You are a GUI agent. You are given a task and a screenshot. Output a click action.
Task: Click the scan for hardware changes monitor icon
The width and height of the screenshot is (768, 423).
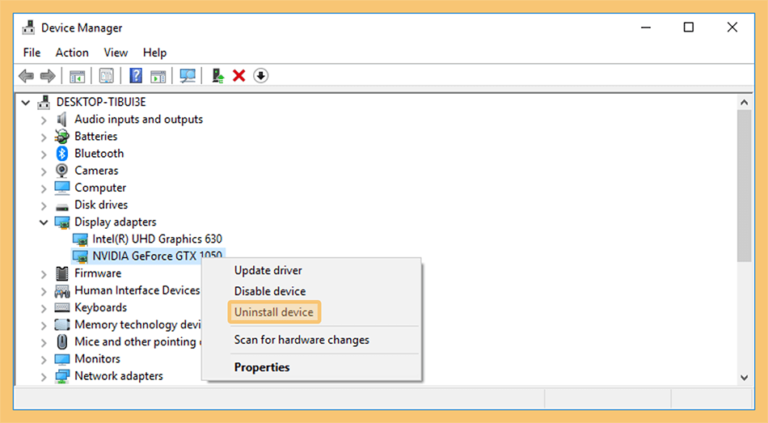tap(187, 76)
